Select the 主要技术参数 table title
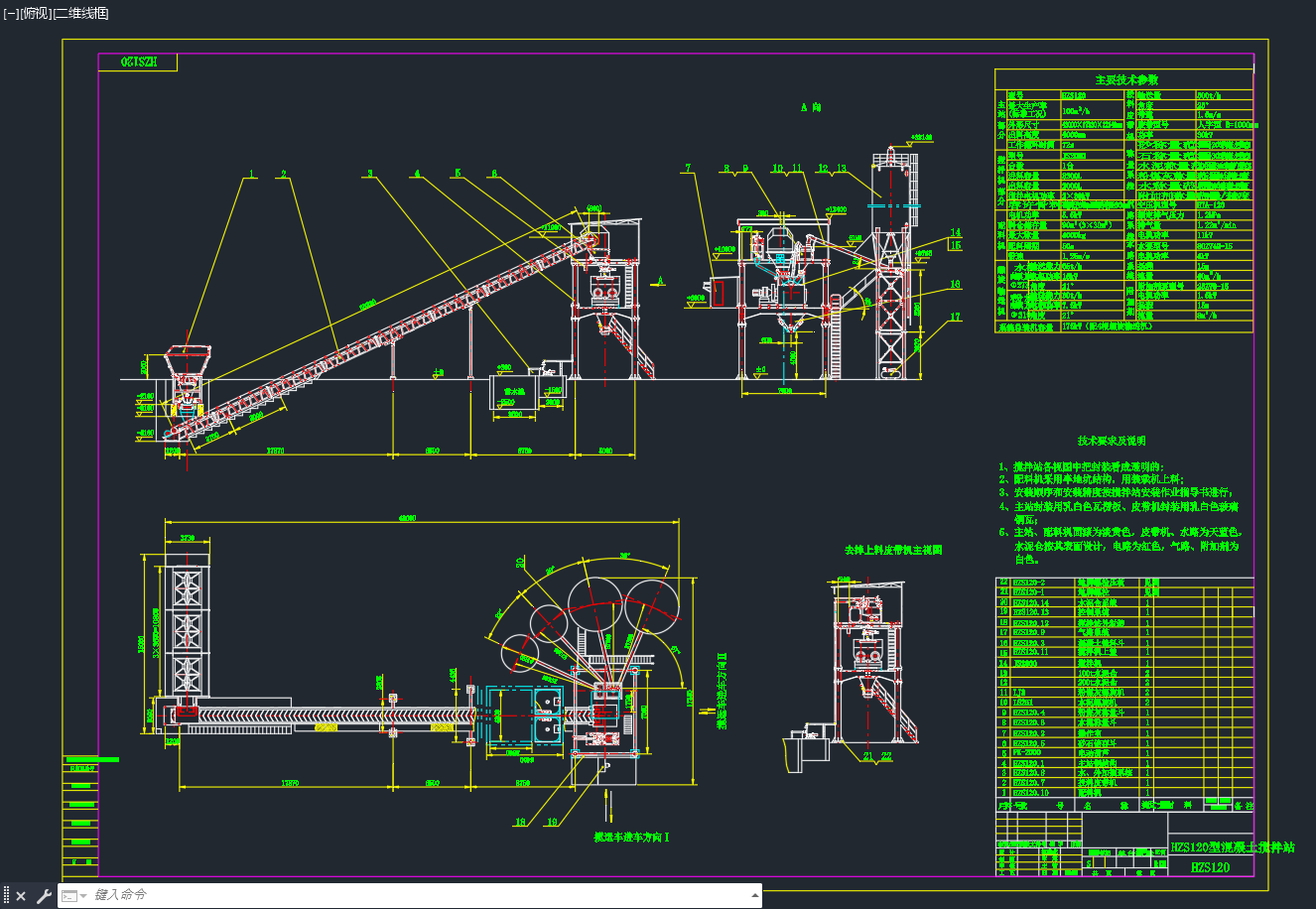Viewport: 1316px width, 909px height. click(1126, 79)
